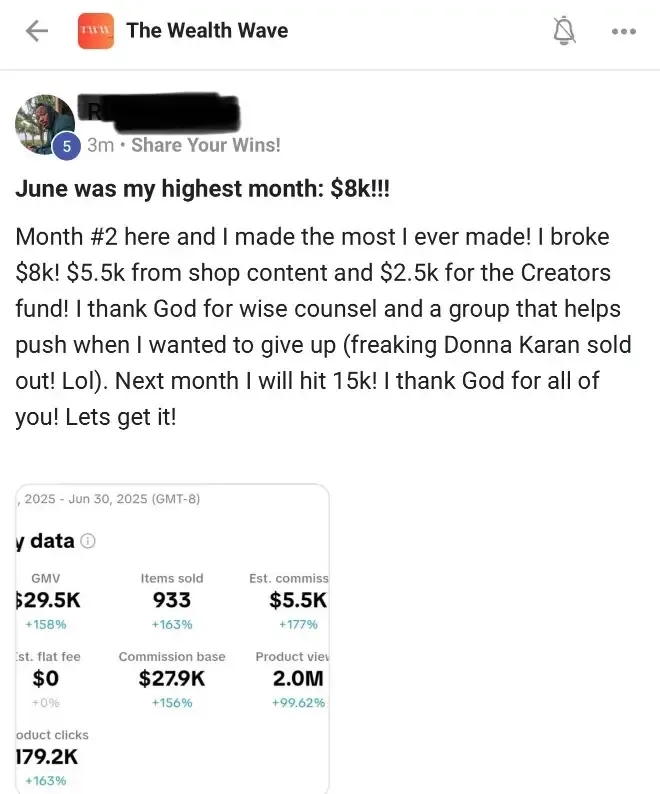Tap the Commission base $27.9K metric

172,679
